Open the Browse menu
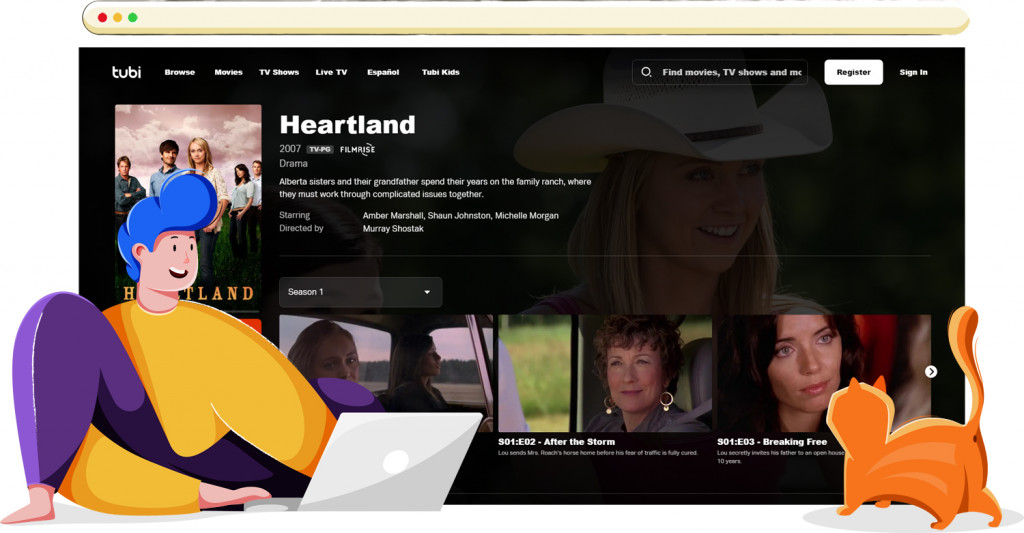Screen dimensions: 1024x533 click(180, 73)
